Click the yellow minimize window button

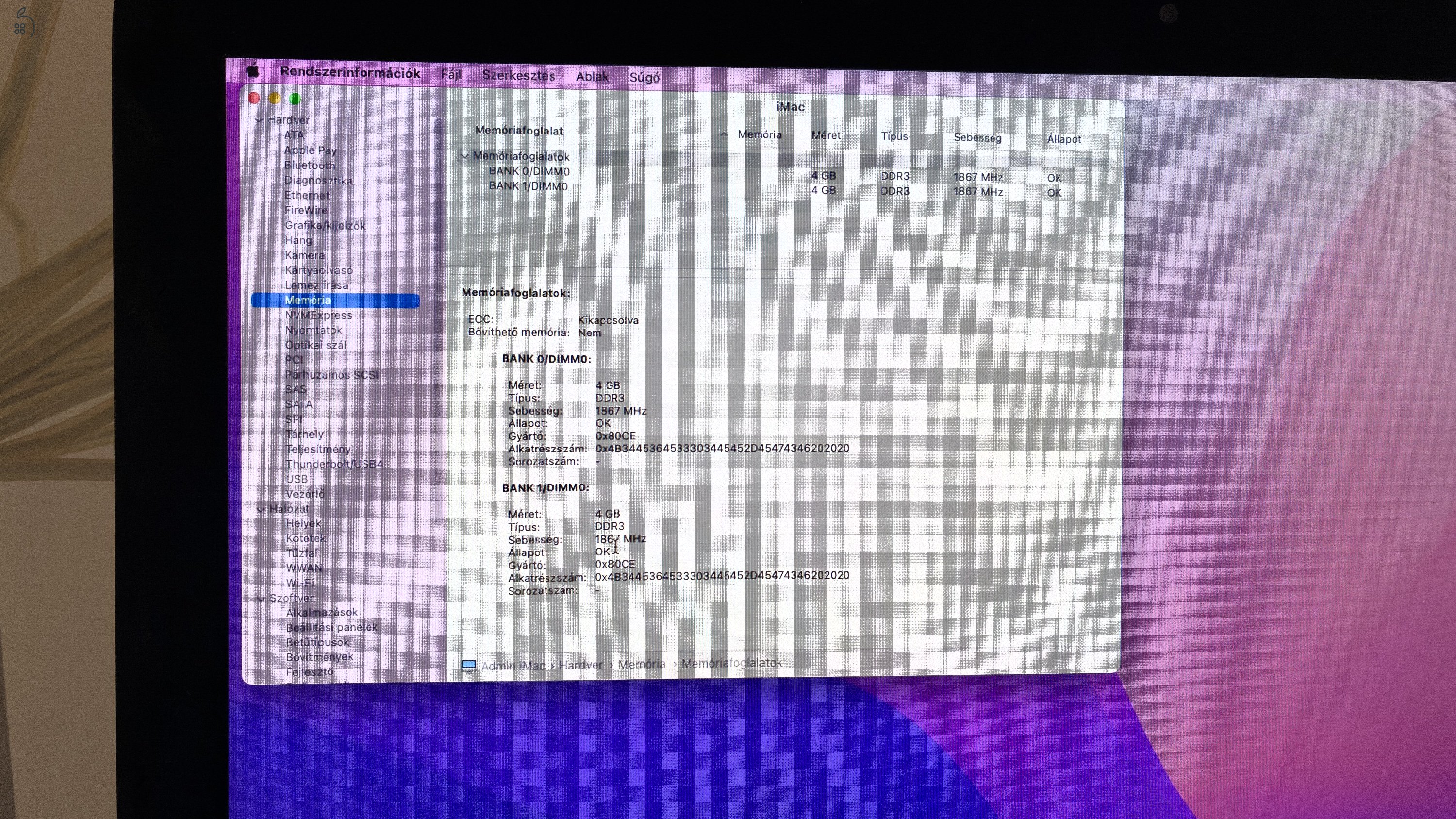275,99
